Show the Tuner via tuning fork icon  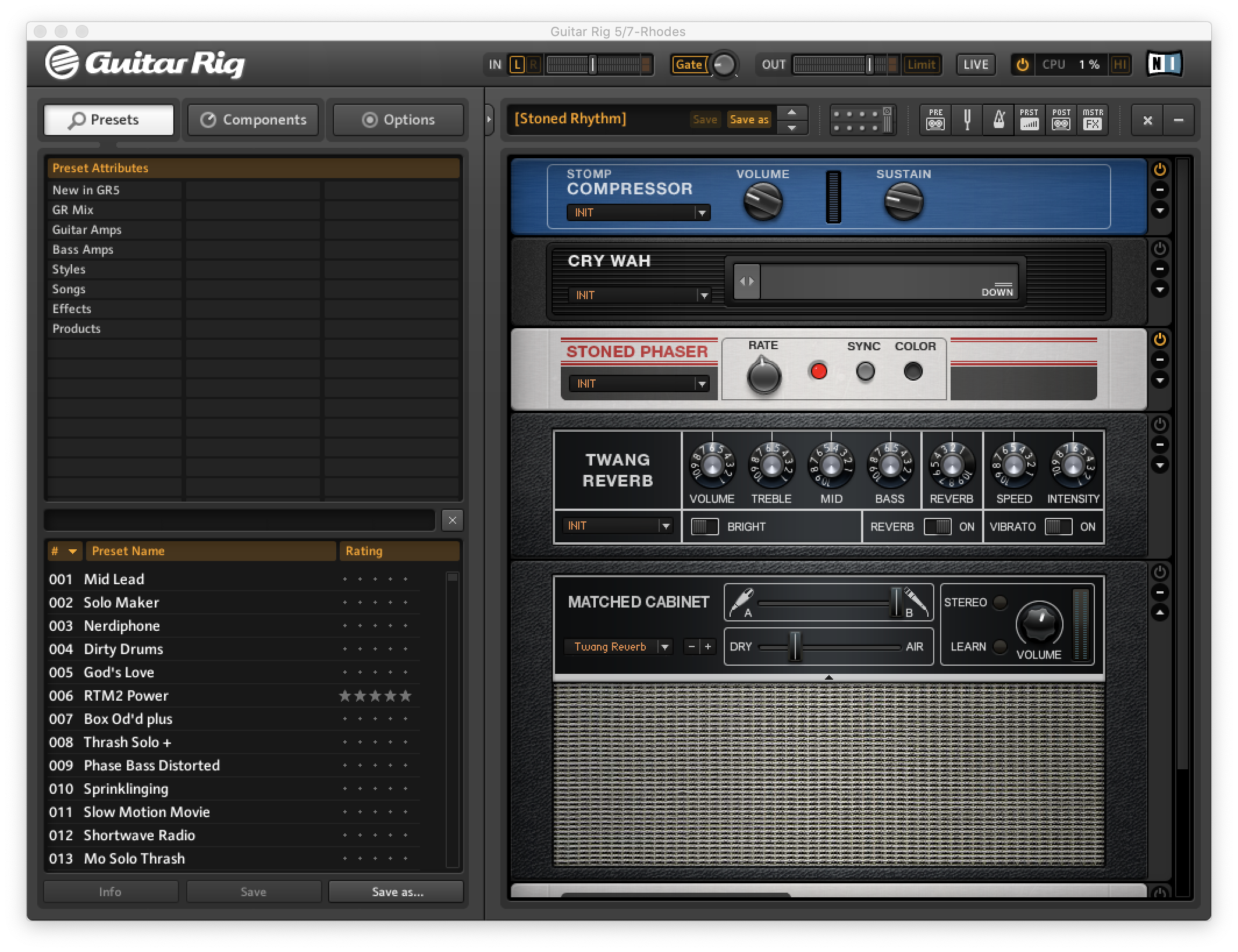pyautogui.click(x=967, y=120)
